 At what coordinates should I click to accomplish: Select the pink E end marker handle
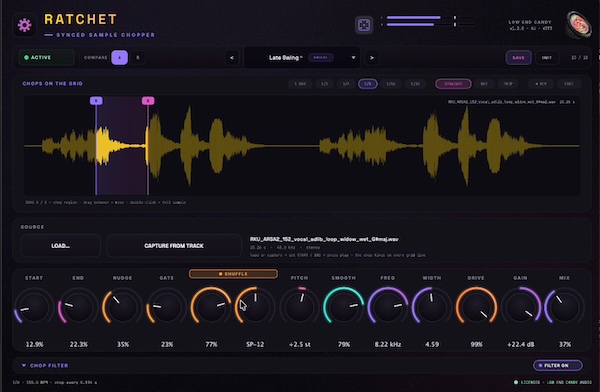[x=148, y=101]
